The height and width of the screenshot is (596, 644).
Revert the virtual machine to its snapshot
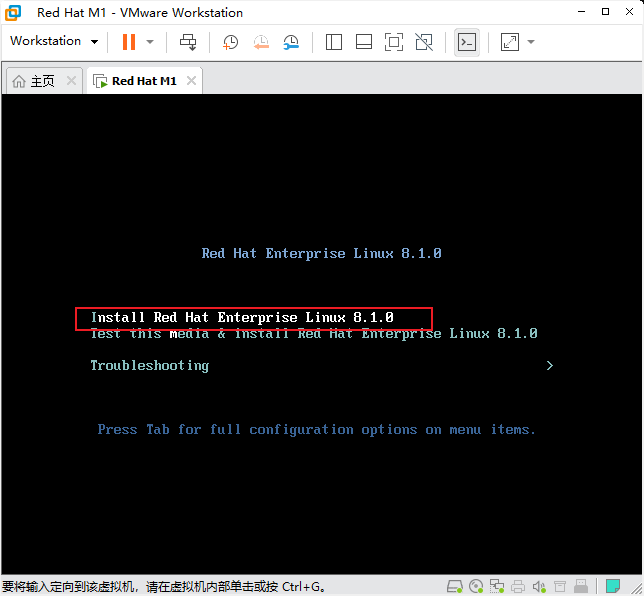point(261,42)
